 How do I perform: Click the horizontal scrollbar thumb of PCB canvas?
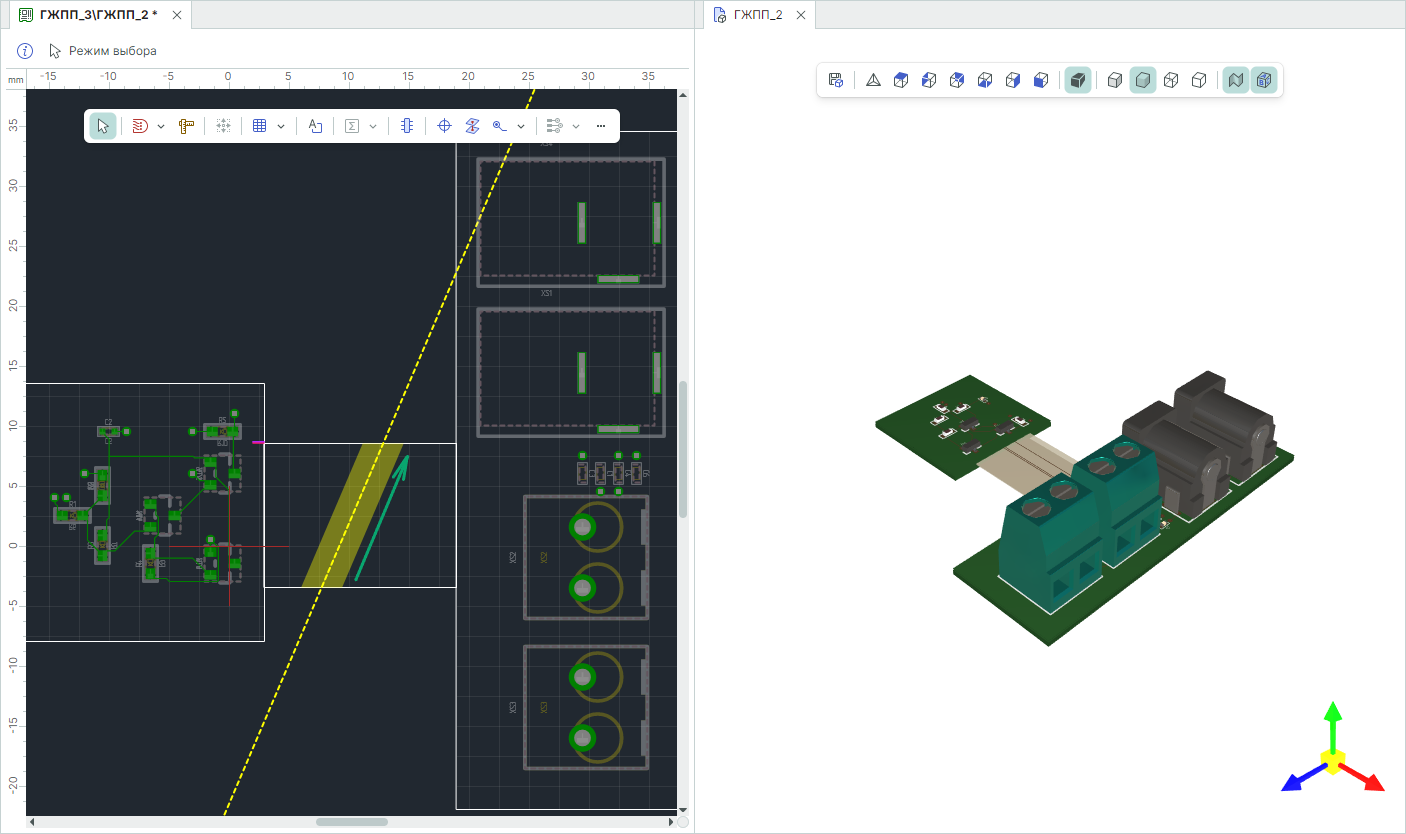[x=352, y=822]
